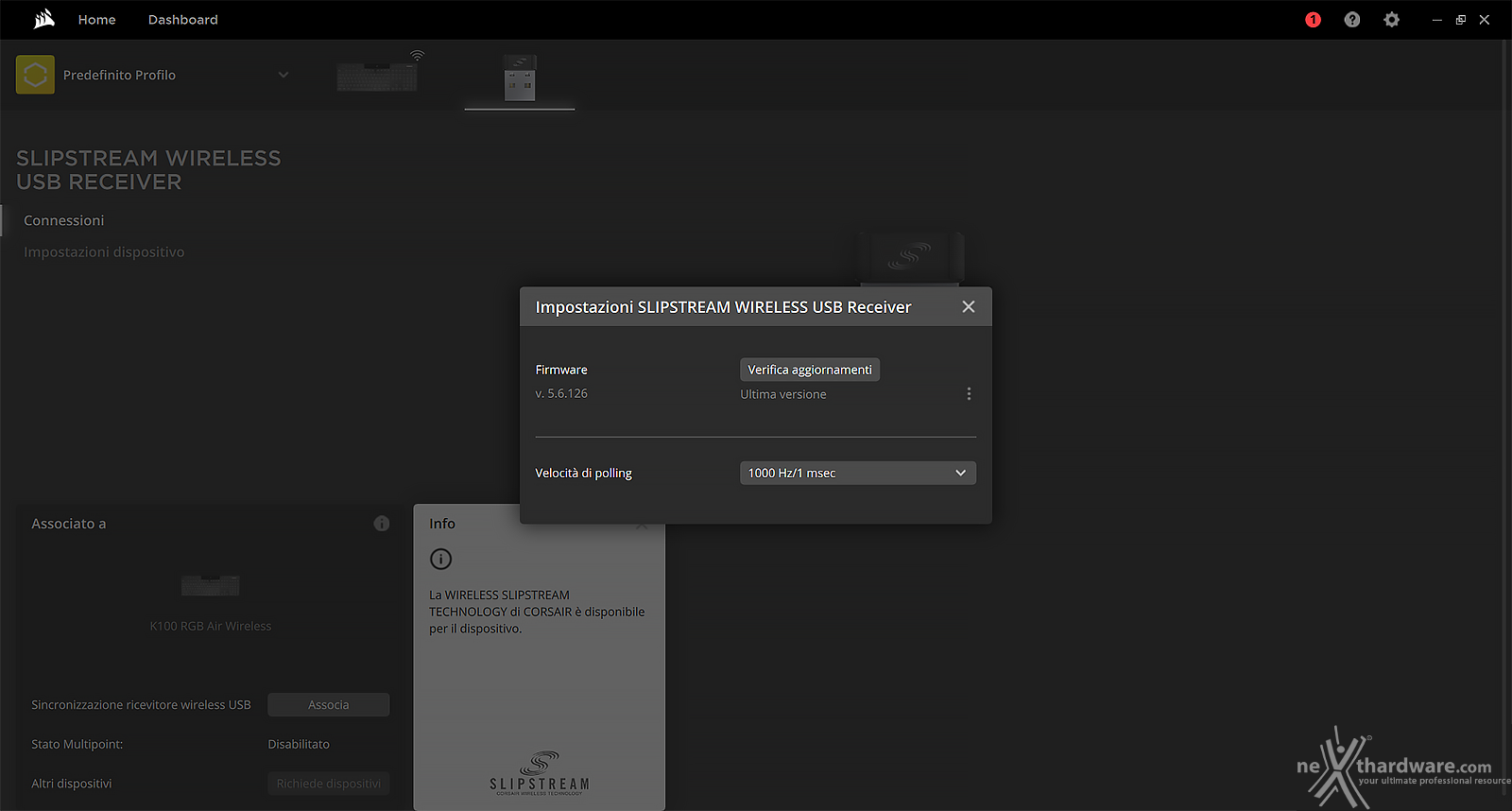Screen dimensions: 1512x811
Task: Select the Connessioni section
Action: click(64, 220)
